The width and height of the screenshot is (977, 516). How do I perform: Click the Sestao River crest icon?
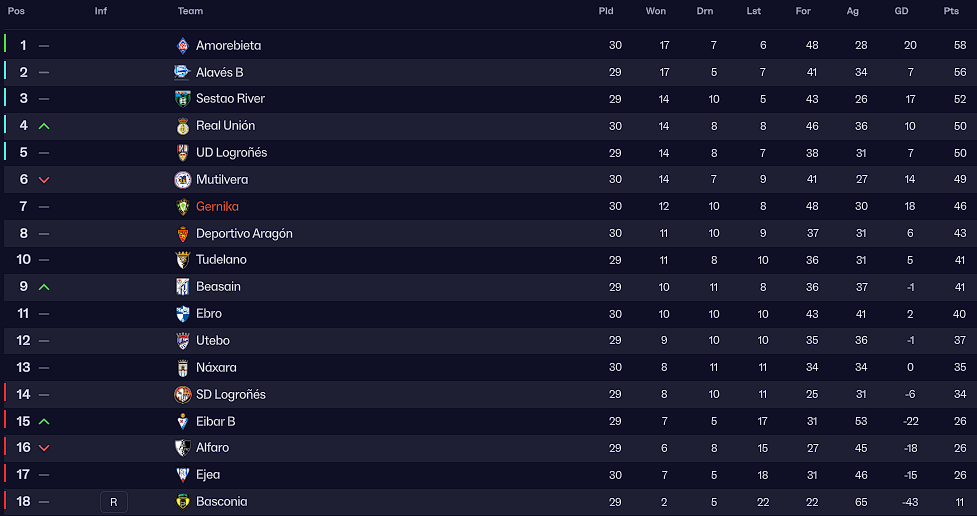[183, 99]
